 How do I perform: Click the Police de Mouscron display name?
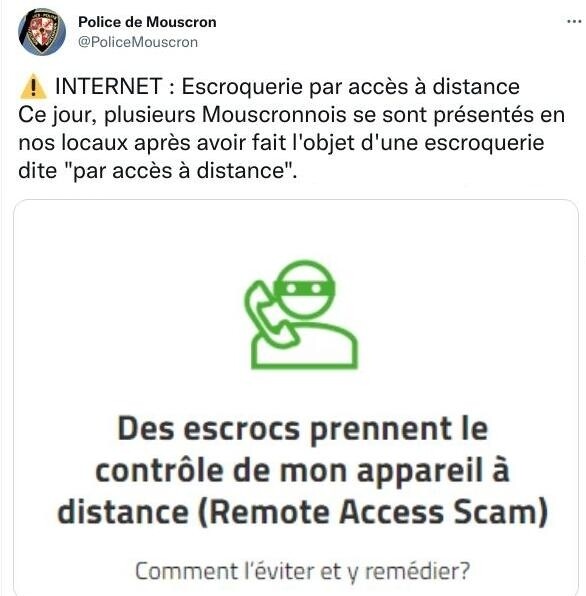tap(147, 22)
